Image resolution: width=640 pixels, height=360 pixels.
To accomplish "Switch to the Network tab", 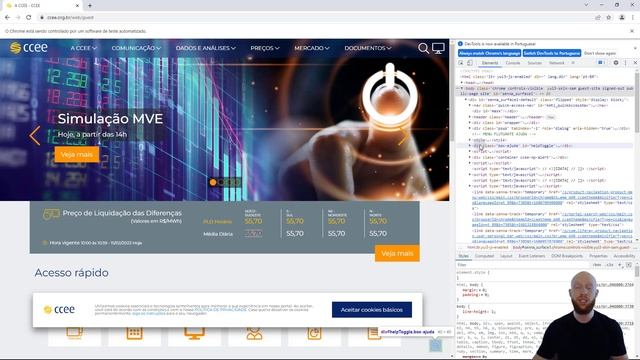I will 557,63.
